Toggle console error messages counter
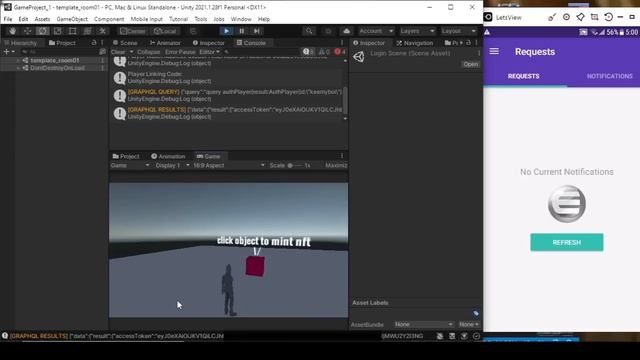 [x=340, y=52]
